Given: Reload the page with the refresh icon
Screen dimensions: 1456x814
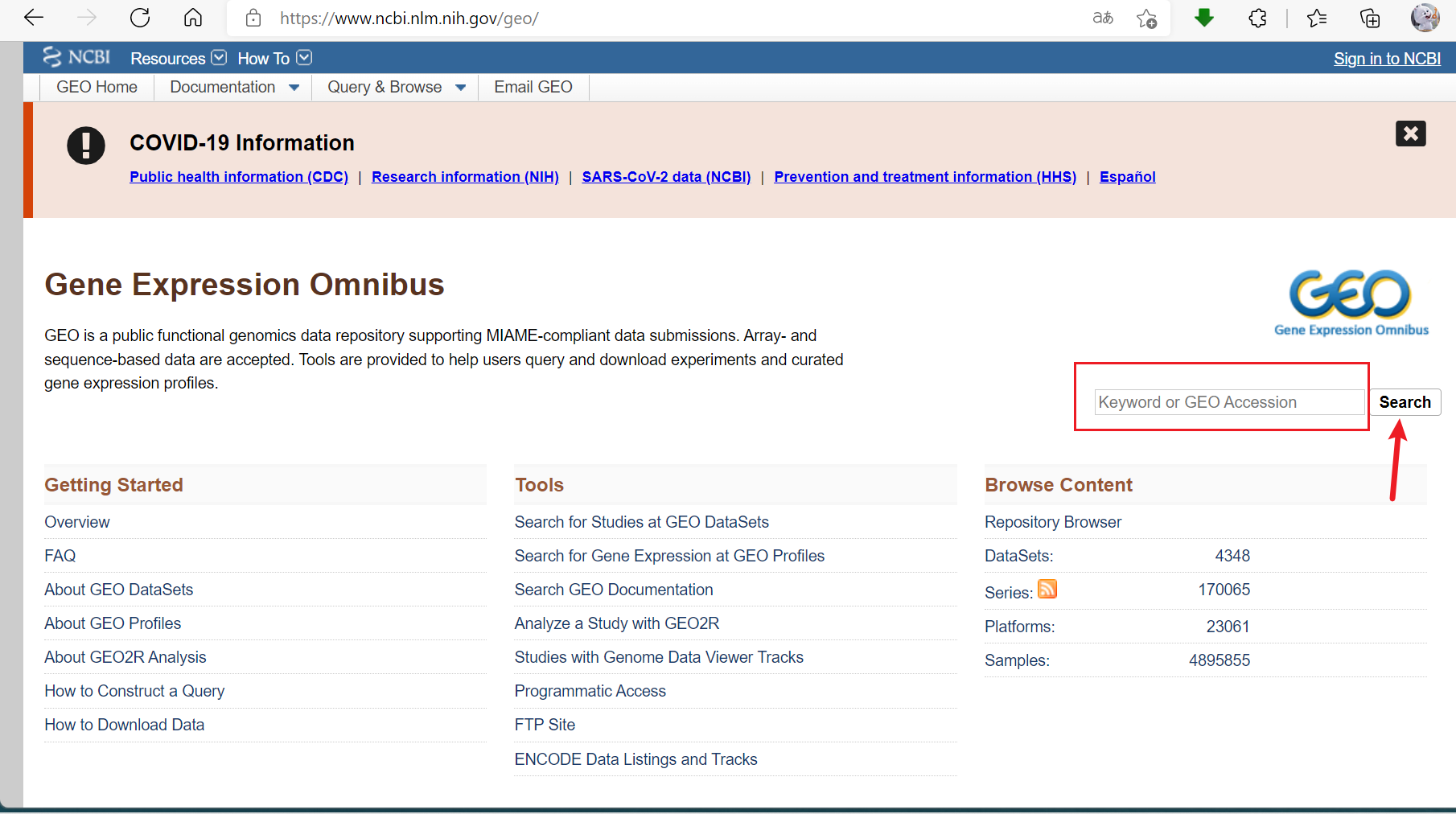Looking at the screenshot, I should click(x=140, y=18).
